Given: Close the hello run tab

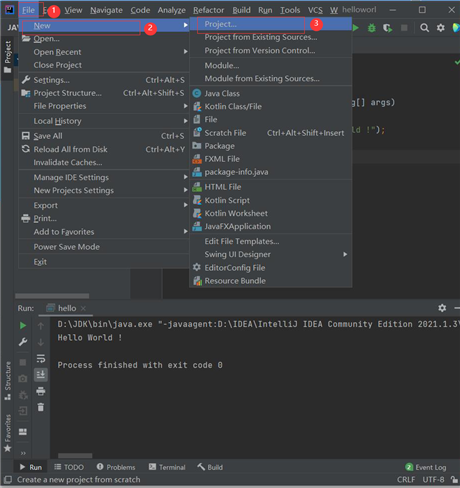Looking at the screenshot, I should 83,308.
